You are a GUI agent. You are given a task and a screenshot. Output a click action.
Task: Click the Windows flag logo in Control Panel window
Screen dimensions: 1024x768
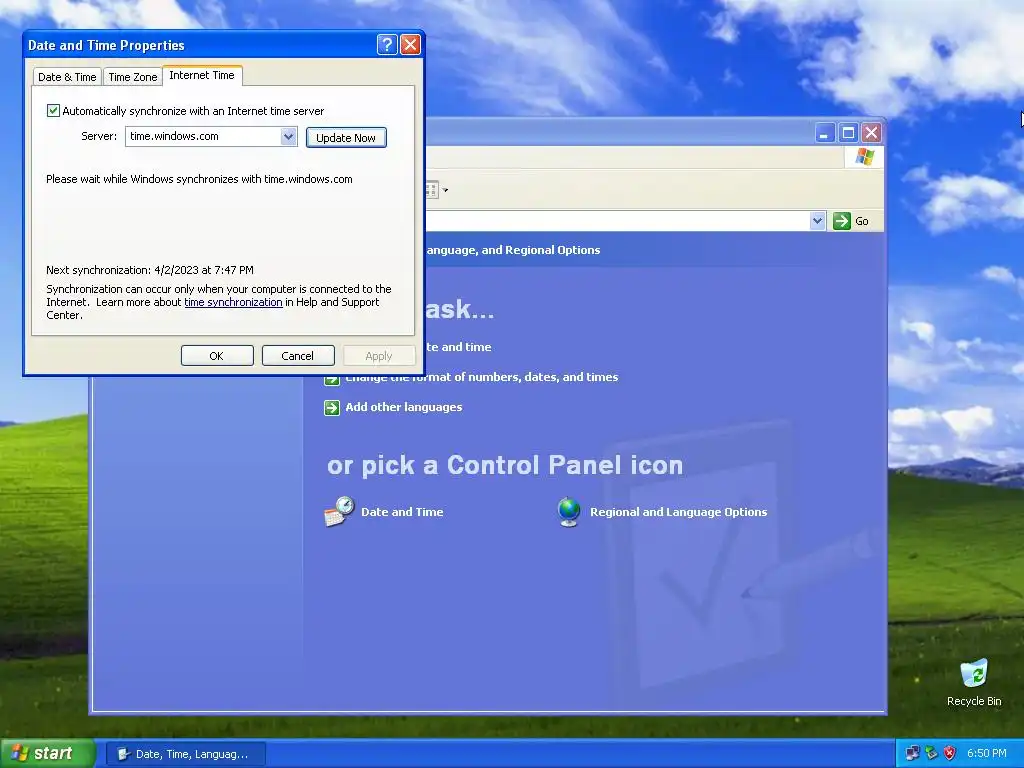(x=864, y=157)
